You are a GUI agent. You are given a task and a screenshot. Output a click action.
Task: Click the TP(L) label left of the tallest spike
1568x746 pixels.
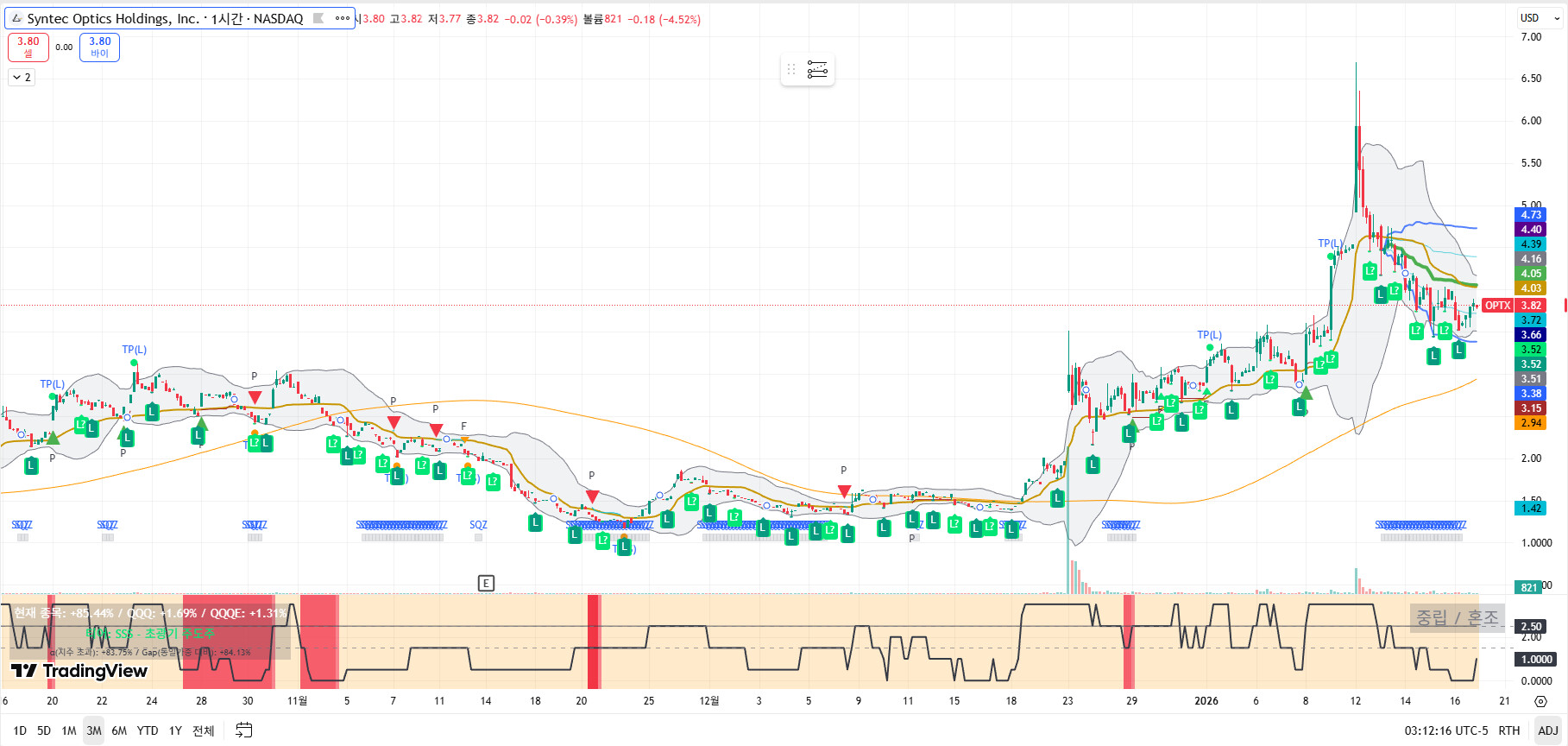pos(1330,243)
